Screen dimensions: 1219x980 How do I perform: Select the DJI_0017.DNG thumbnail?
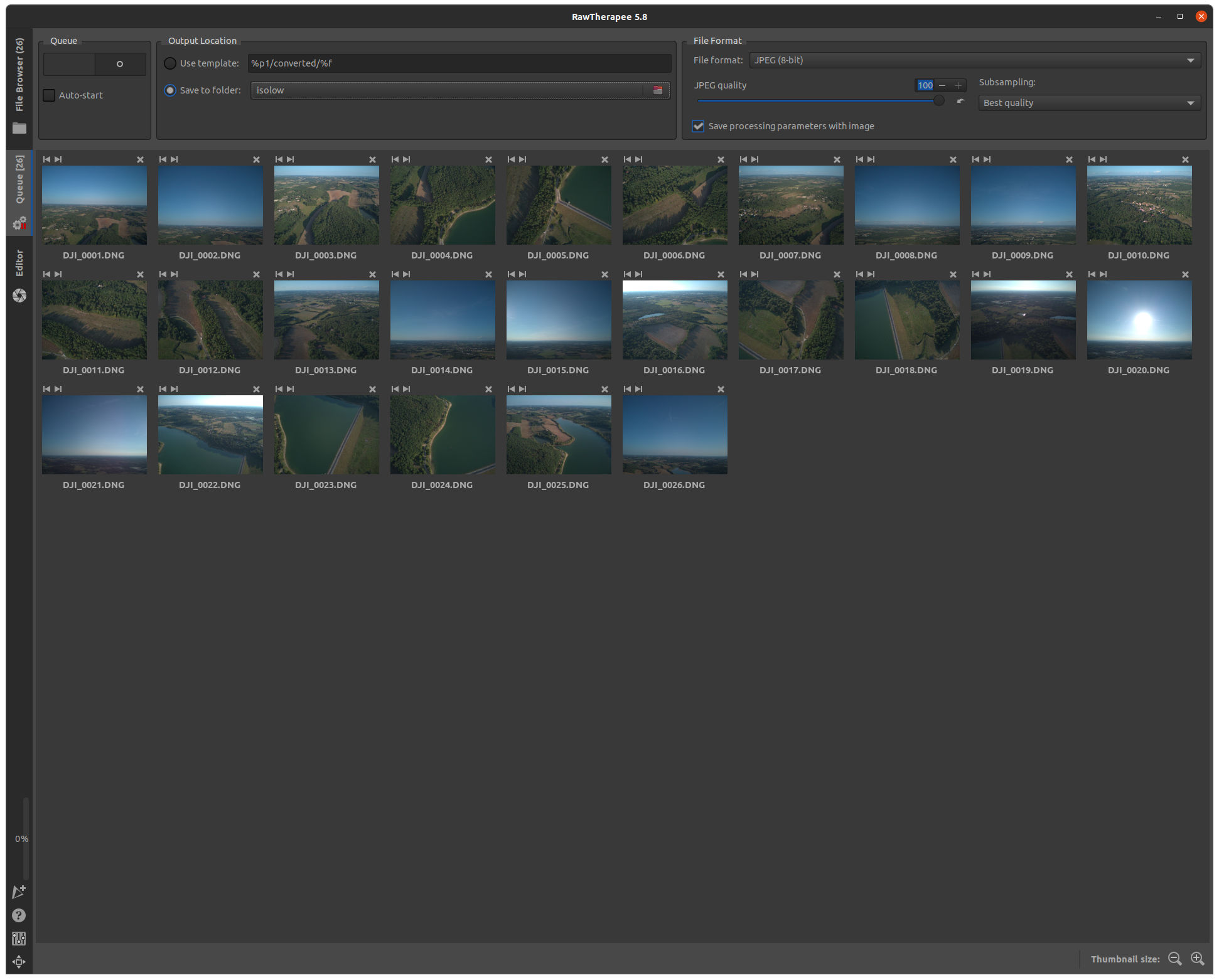click(791, 320)
